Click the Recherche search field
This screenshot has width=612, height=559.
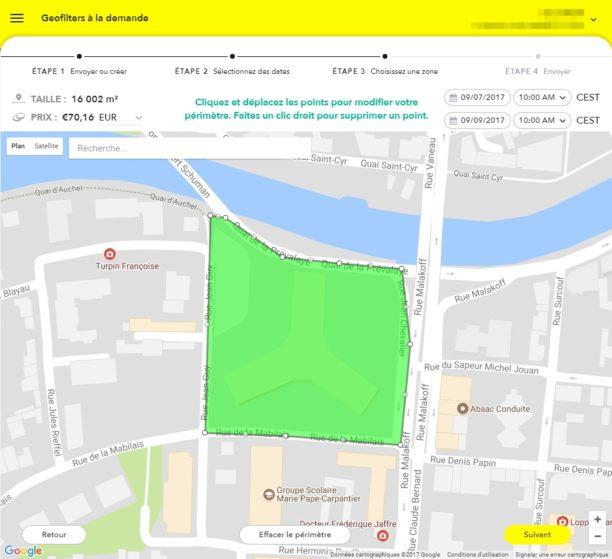point(190,148)
